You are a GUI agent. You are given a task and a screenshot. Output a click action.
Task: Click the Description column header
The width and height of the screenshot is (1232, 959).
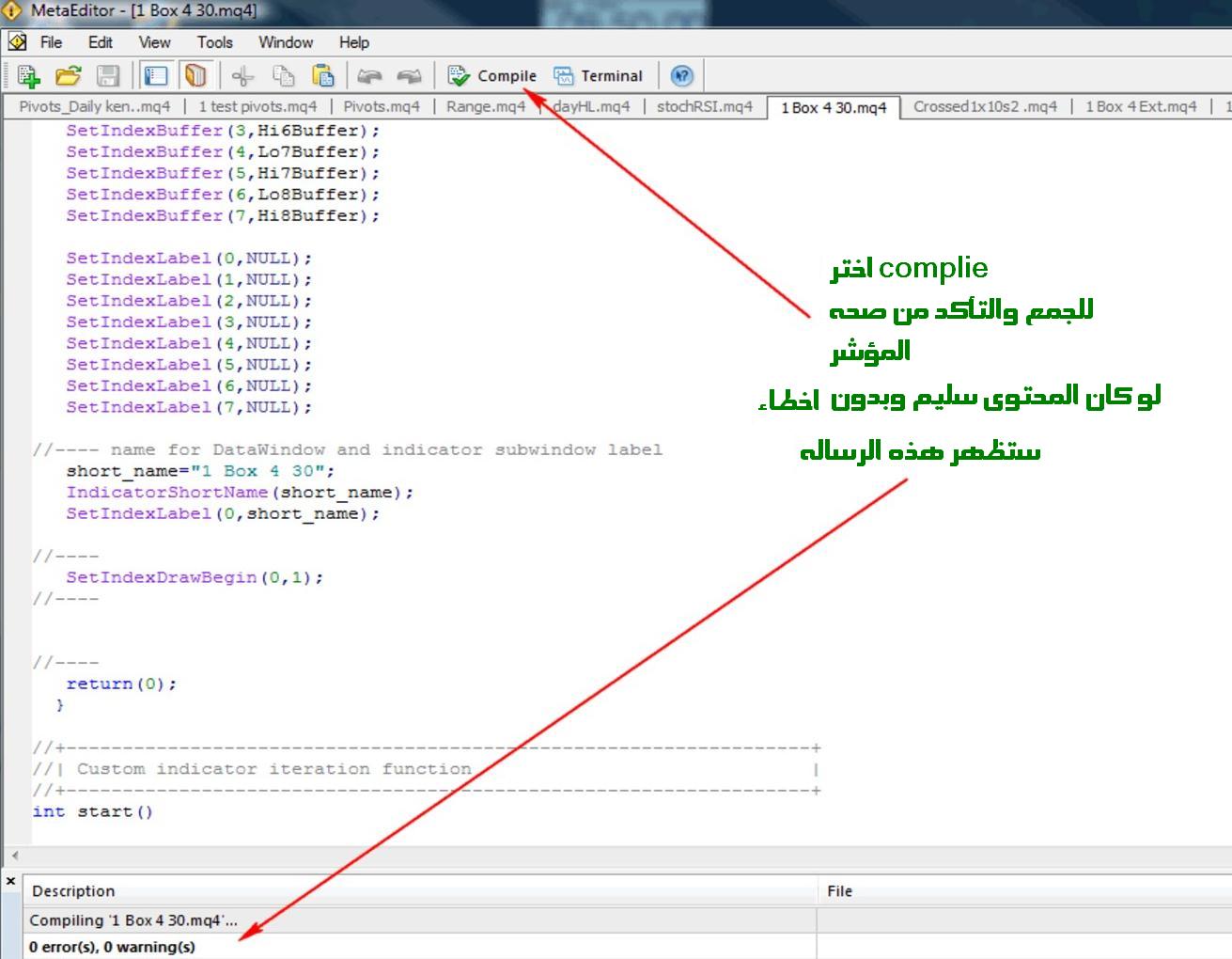421,891
